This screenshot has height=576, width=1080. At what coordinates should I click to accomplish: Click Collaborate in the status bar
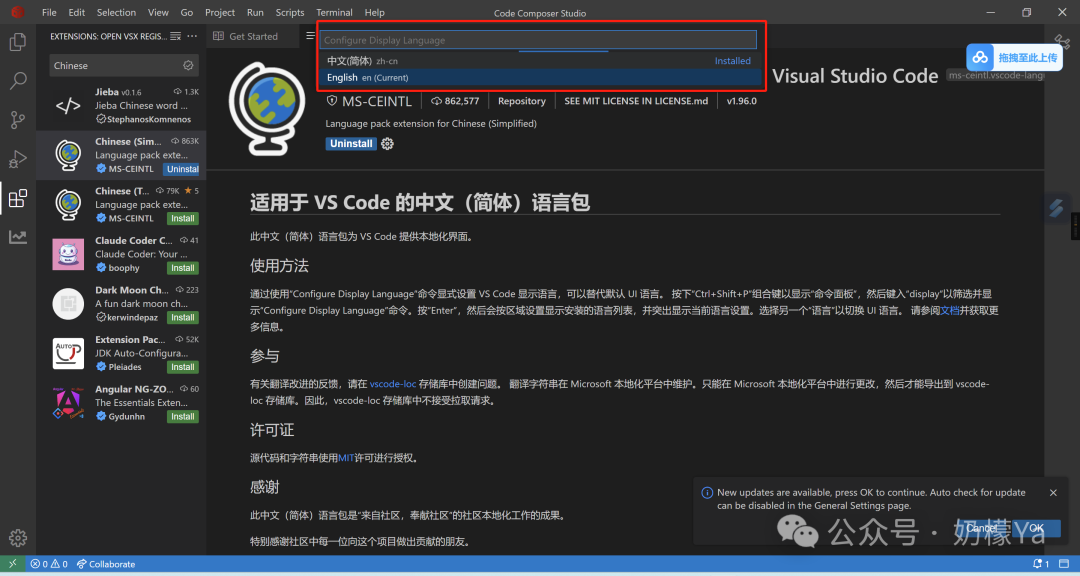[106, 564]
